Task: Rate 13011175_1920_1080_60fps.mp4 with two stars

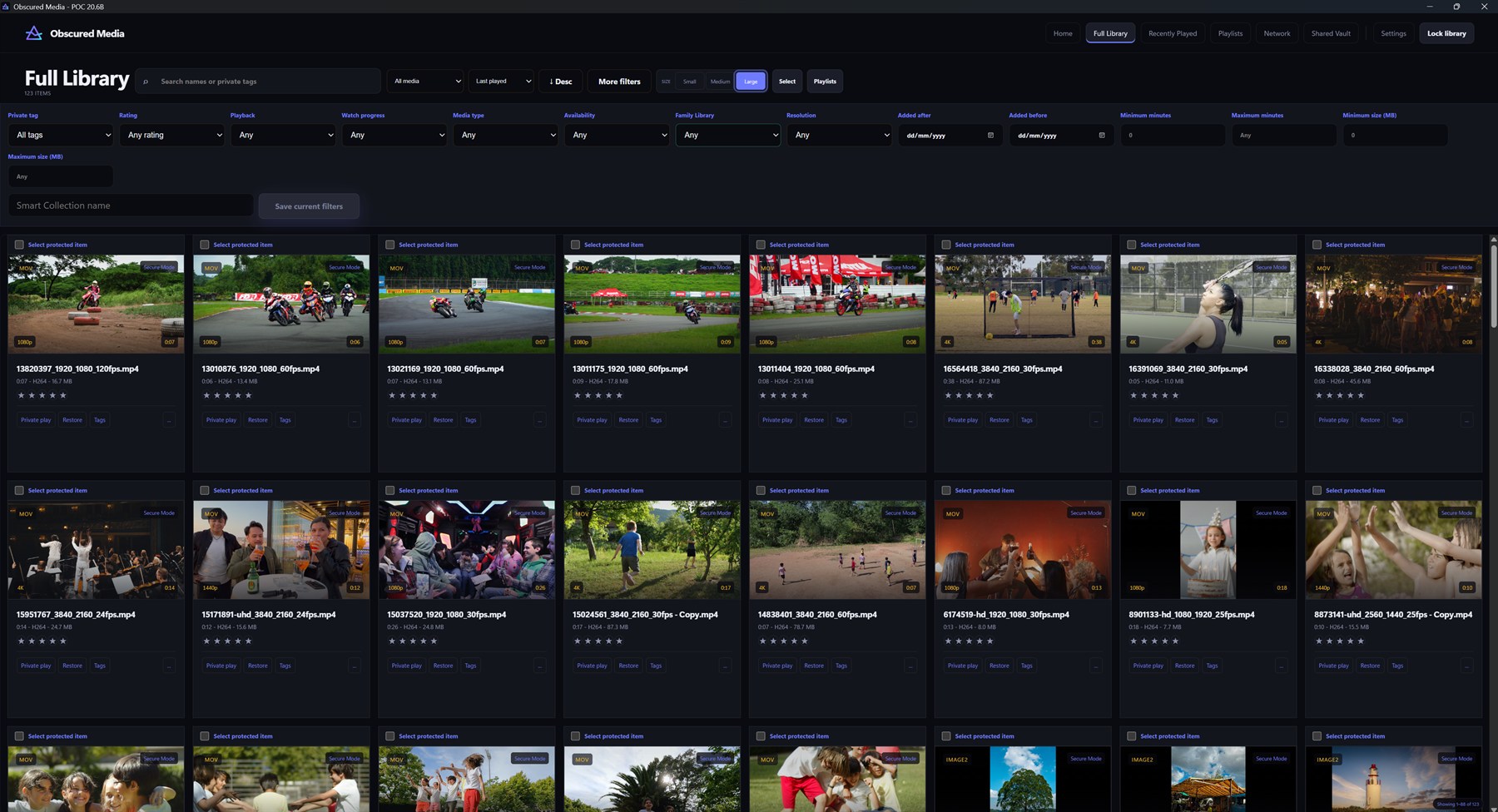Action: 588,395
